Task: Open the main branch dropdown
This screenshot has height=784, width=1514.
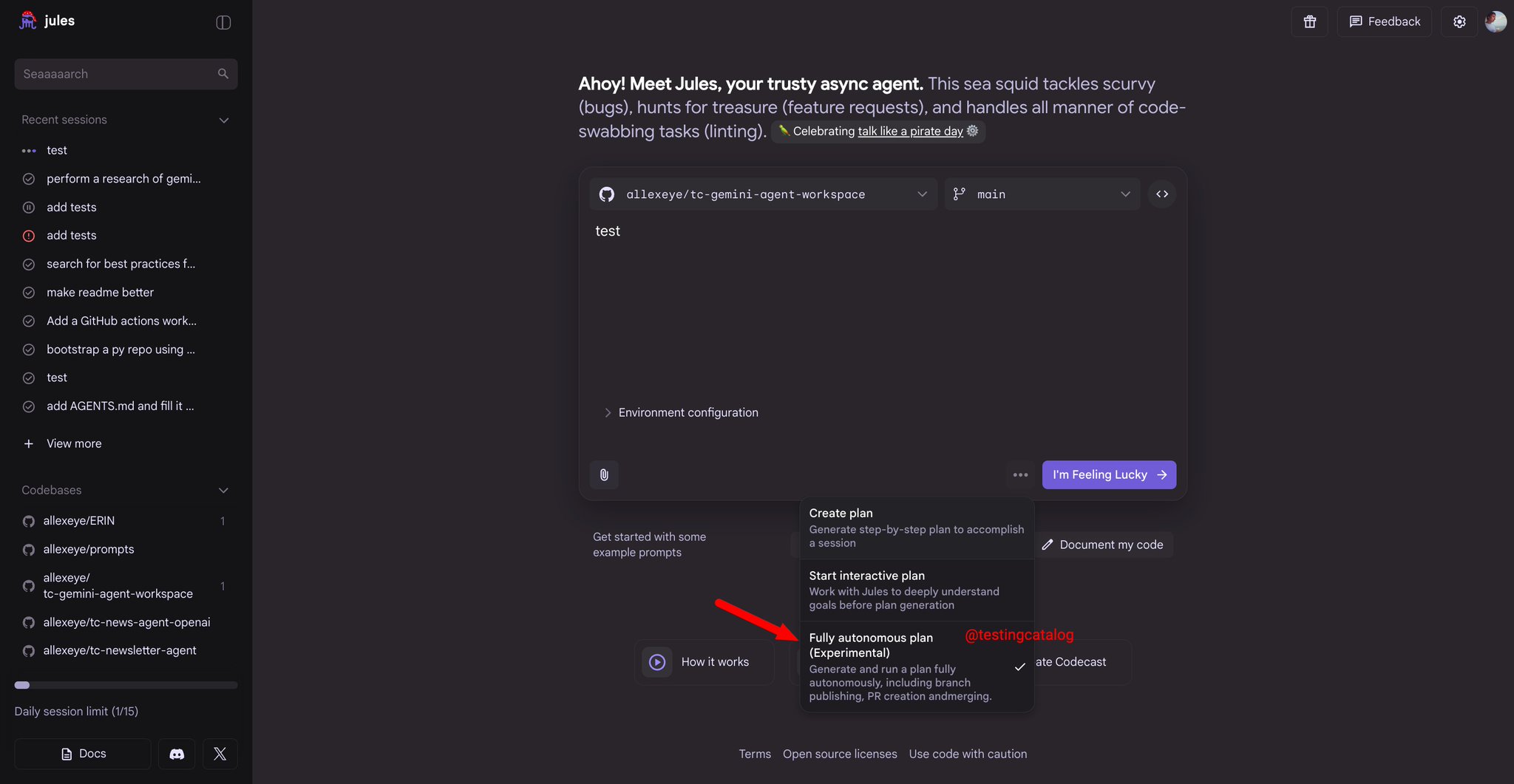Action: 1042,194
